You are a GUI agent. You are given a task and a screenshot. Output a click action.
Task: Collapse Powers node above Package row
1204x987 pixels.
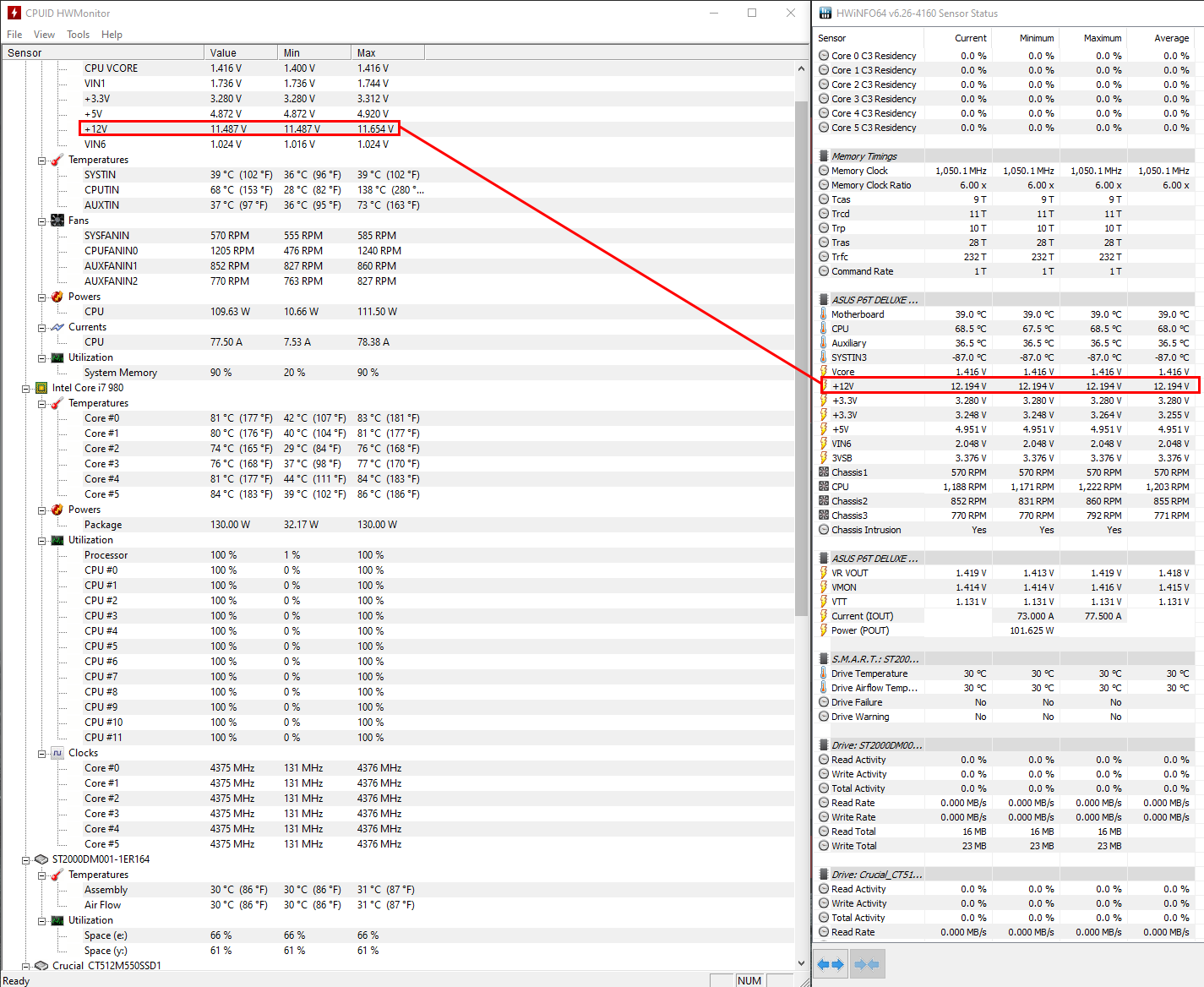(41, 510)
